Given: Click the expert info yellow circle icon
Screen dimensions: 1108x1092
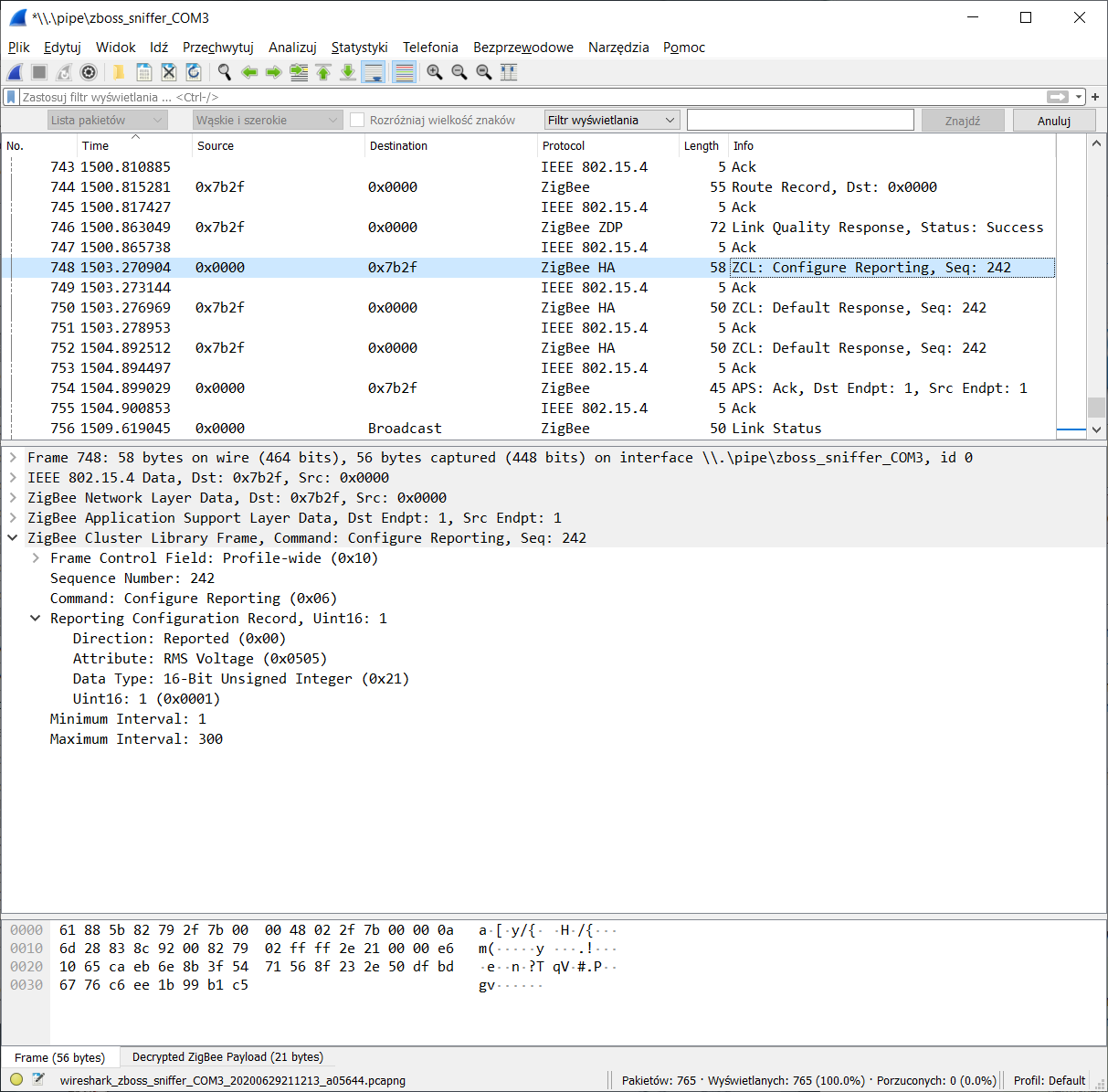Looking at the screenshot, I should coord(16,1080).
